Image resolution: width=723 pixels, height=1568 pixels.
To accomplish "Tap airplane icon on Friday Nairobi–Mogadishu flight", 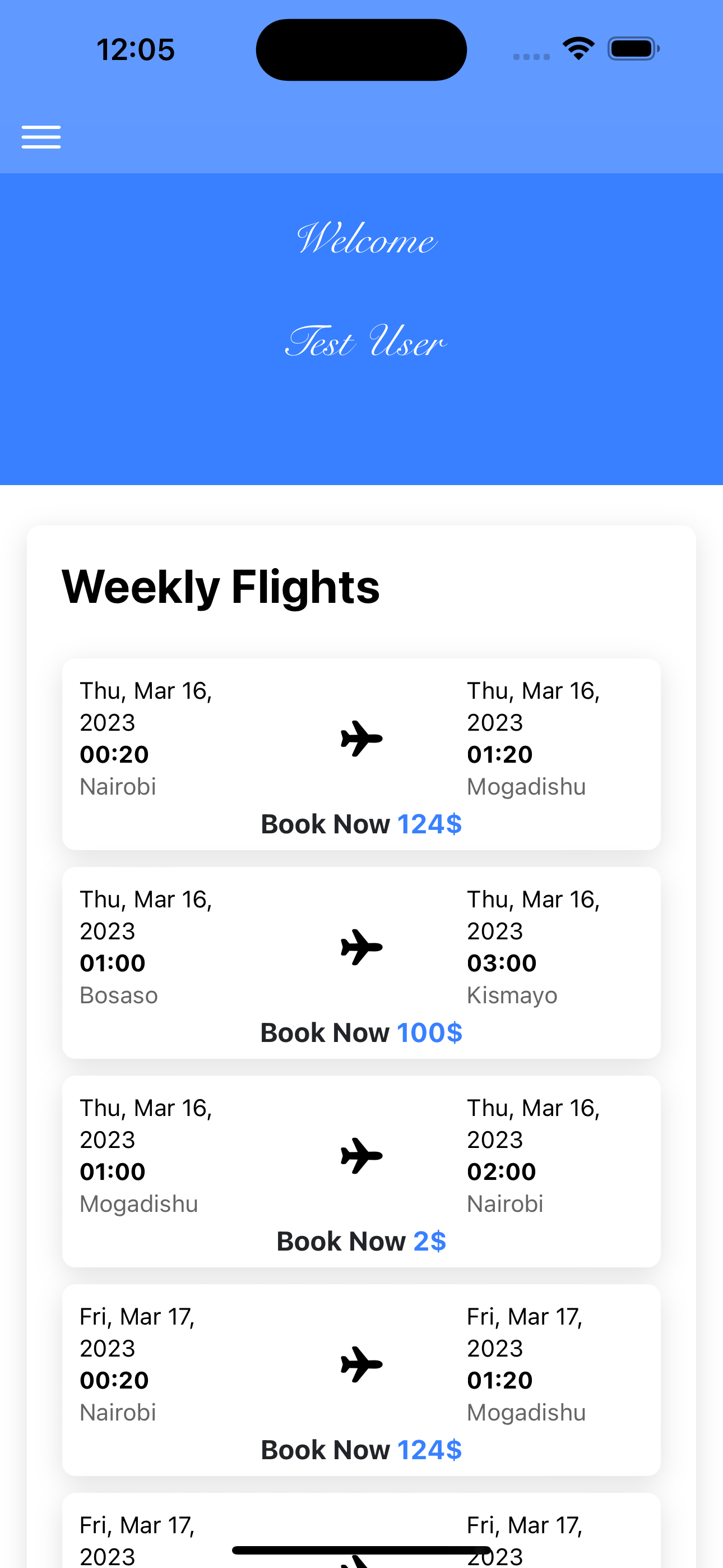I will 361,1364.
